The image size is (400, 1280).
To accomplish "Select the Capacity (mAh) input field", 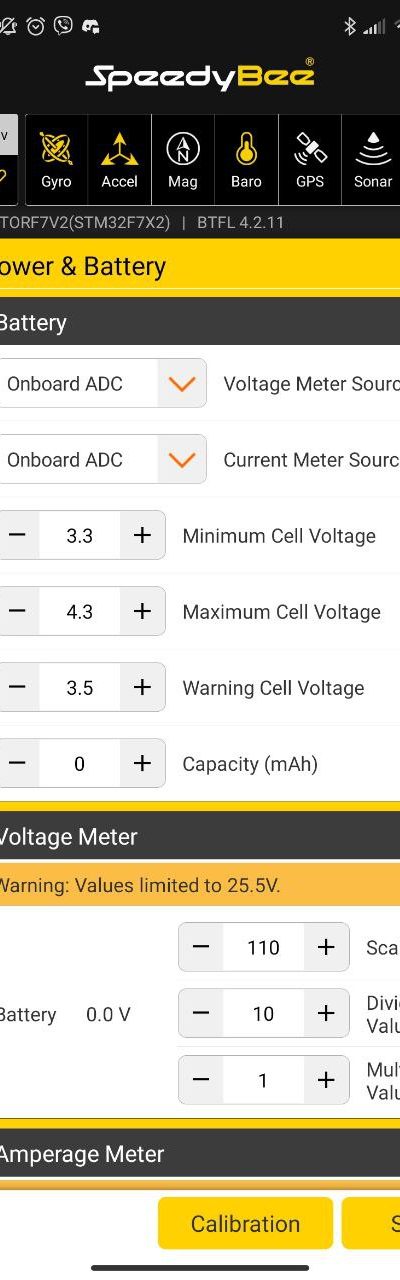I will [80, 763].
